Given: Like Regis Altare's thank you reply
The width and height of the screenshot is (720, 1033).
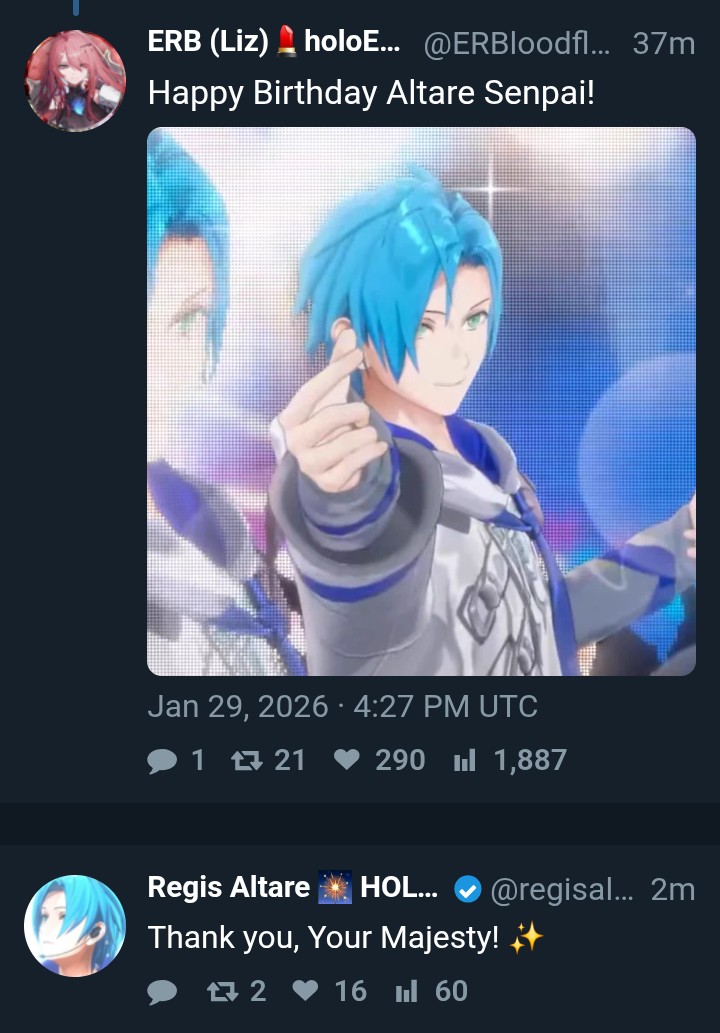Looking at the screenshot, I should [x=305, y=991].
